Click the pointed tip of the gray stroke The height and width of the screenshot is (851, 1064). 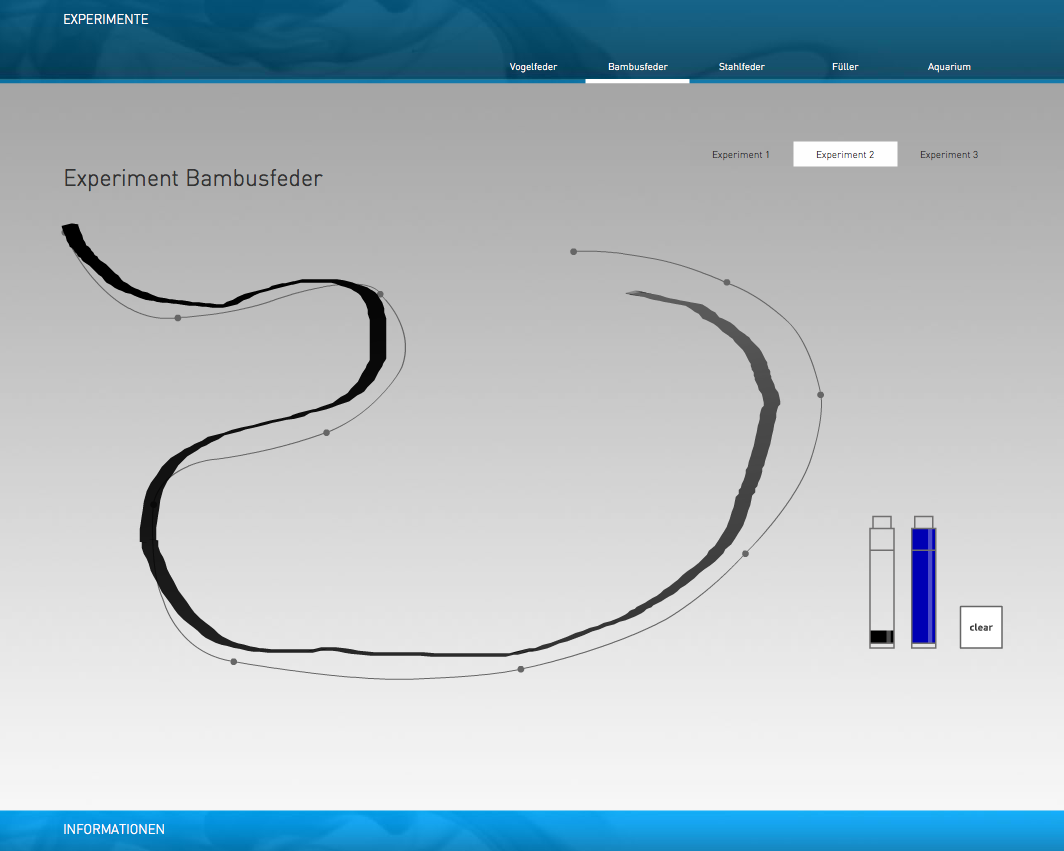point(630,293)
